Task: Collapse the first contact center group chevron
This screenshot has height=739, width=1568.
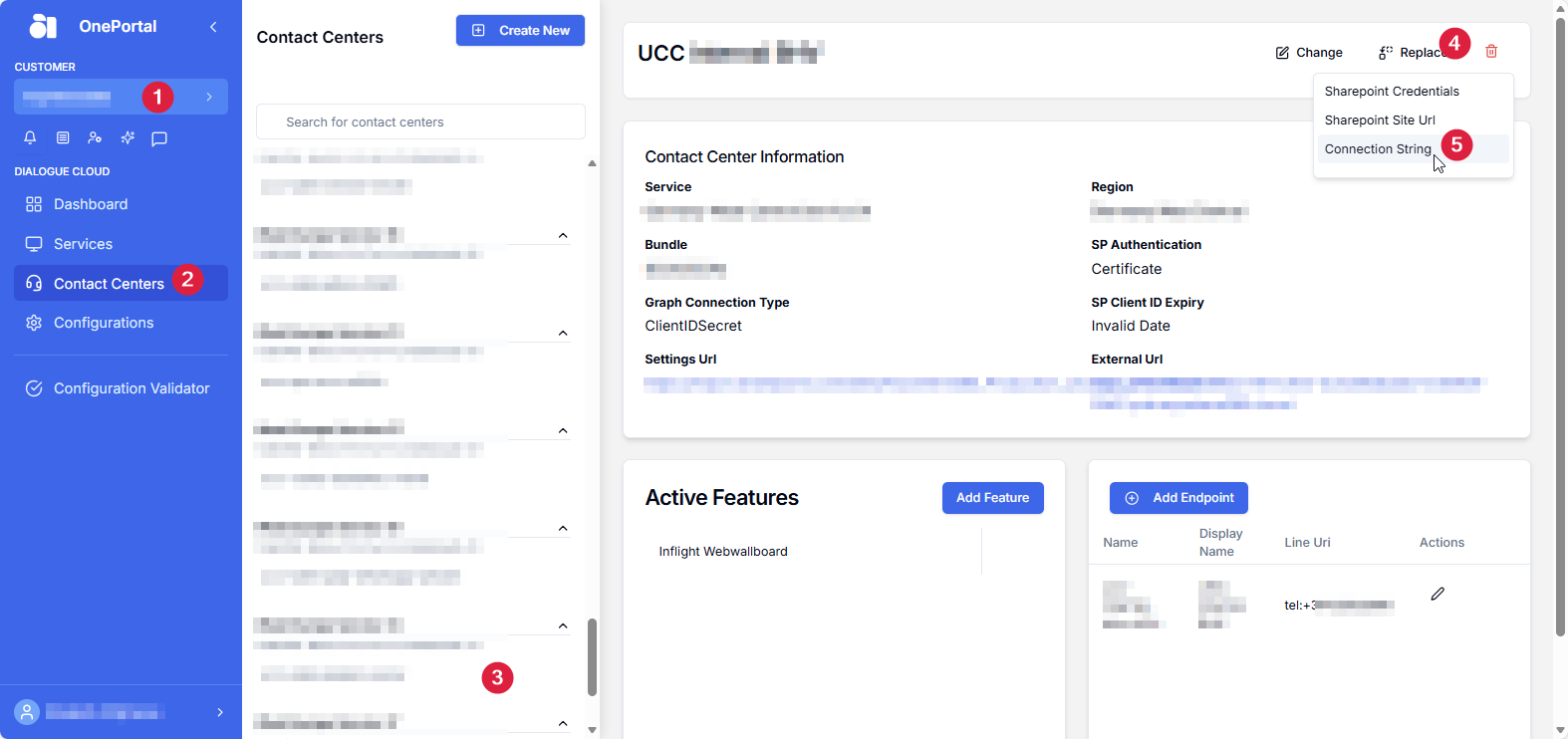Action: [563, 236]
